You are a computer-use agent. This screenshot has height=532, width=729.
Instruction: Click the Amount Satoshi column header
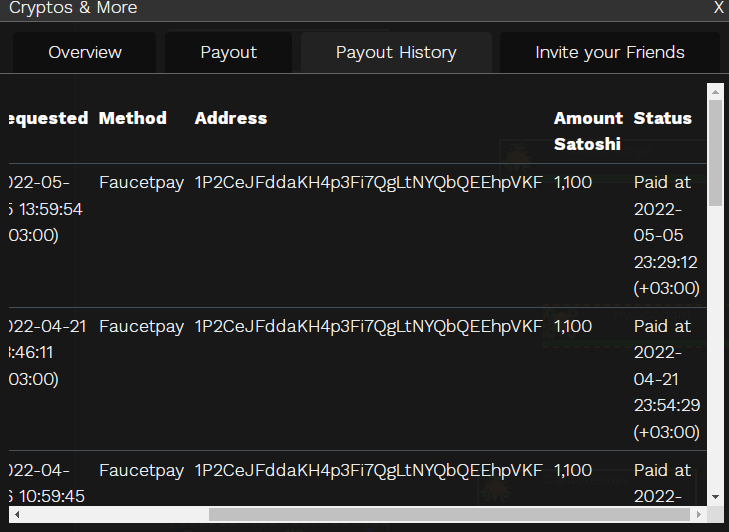tap(588, 131)
